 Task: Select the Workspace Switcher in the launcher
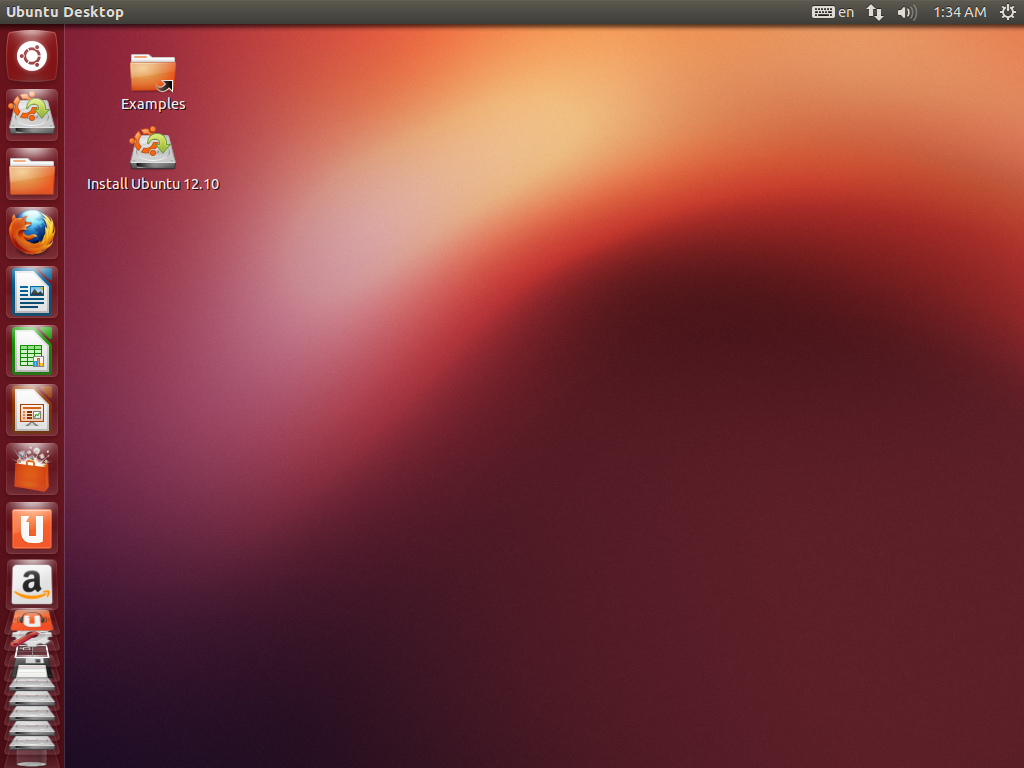[33, 651]
